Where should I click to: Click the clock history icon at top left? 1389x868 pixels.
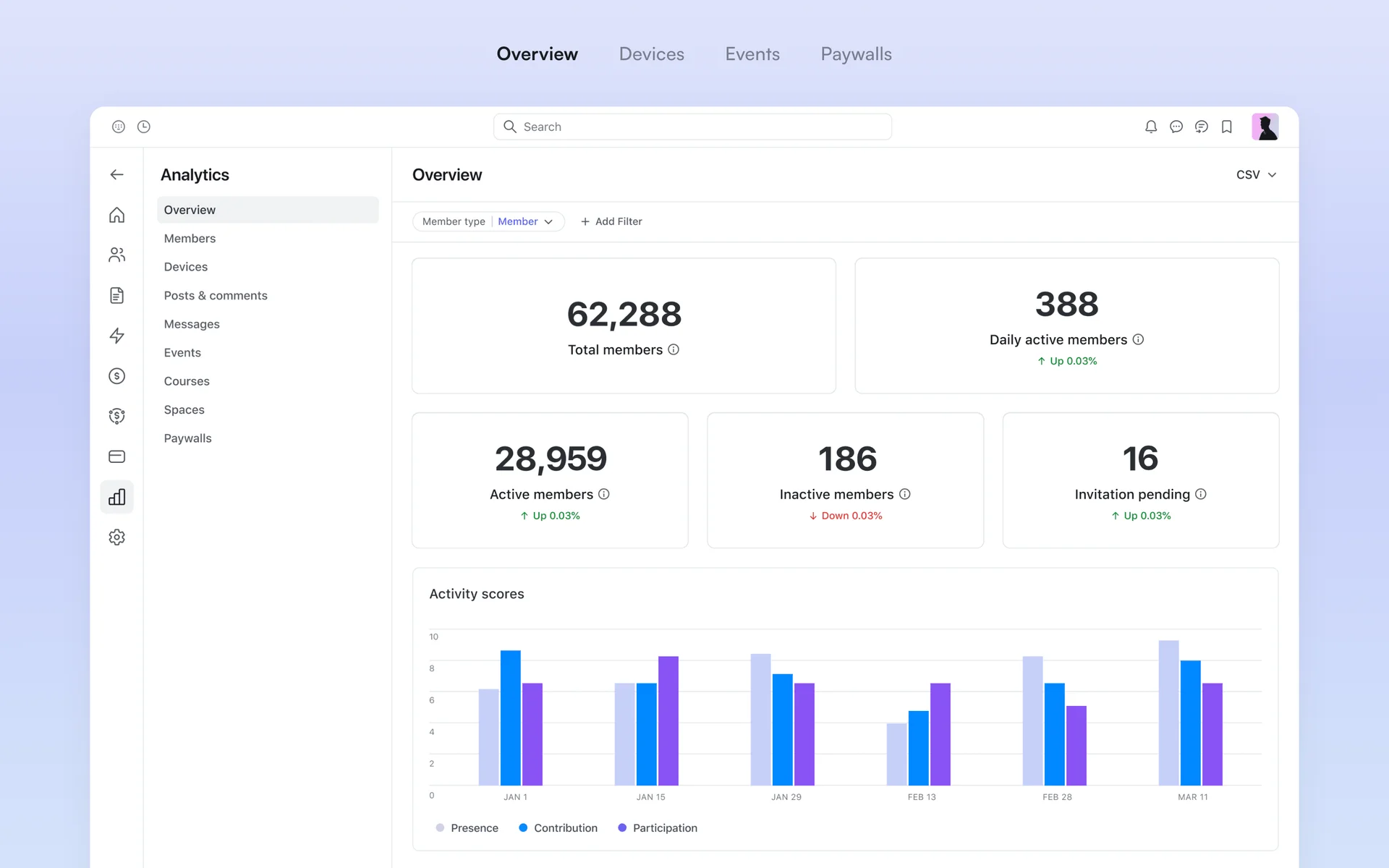(x=144, y=127)
